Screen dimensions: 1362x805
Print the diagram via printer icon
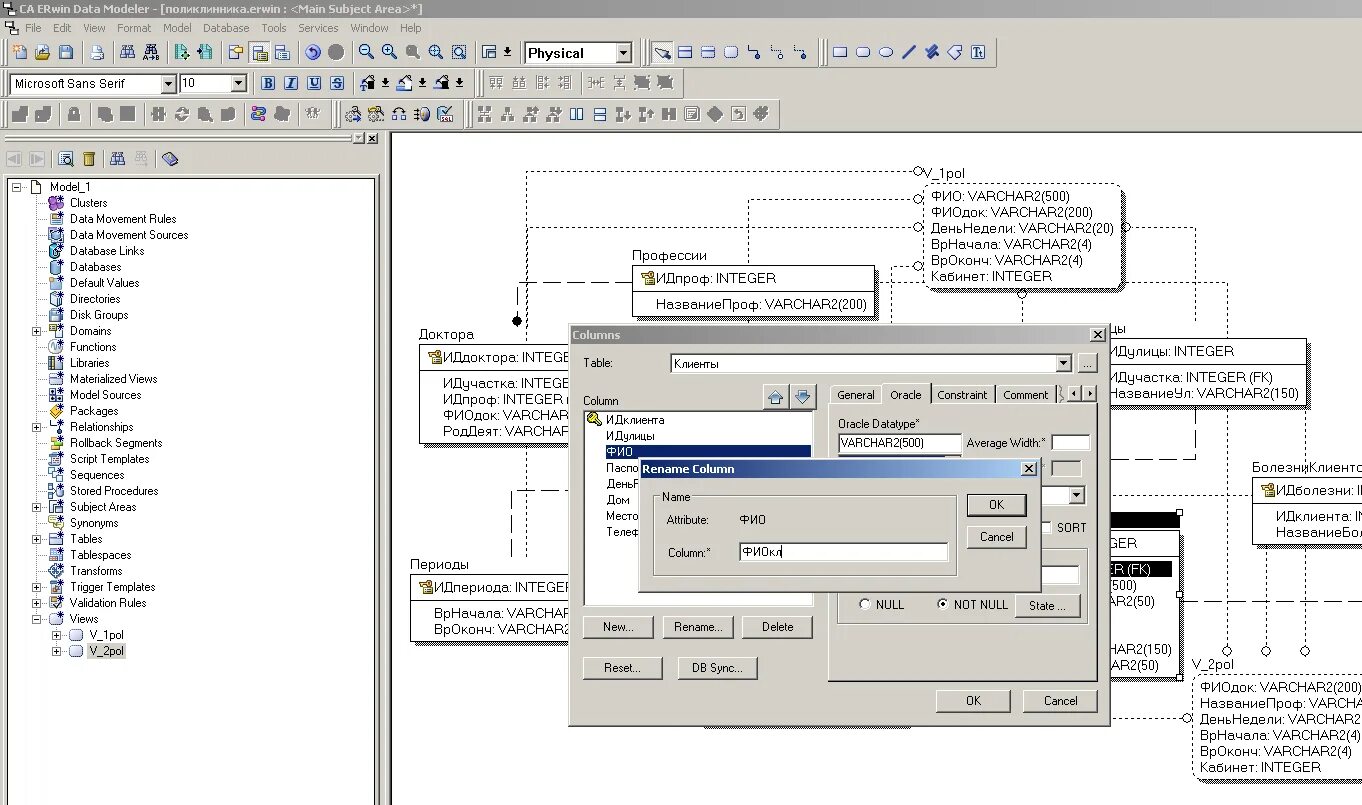tap(97, 52)
